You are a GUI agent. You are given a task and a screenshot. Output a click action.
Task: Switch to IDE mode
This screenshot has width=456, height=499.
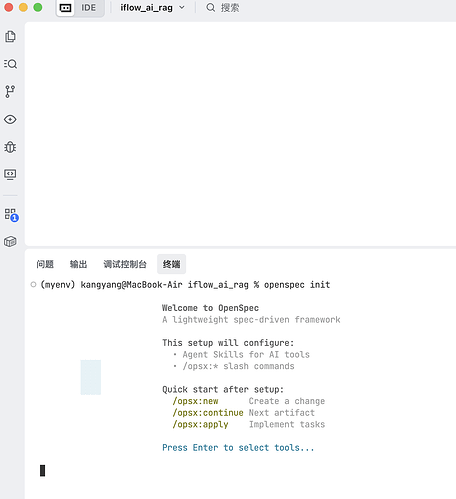pyautogui.click(x=89, y=8)
